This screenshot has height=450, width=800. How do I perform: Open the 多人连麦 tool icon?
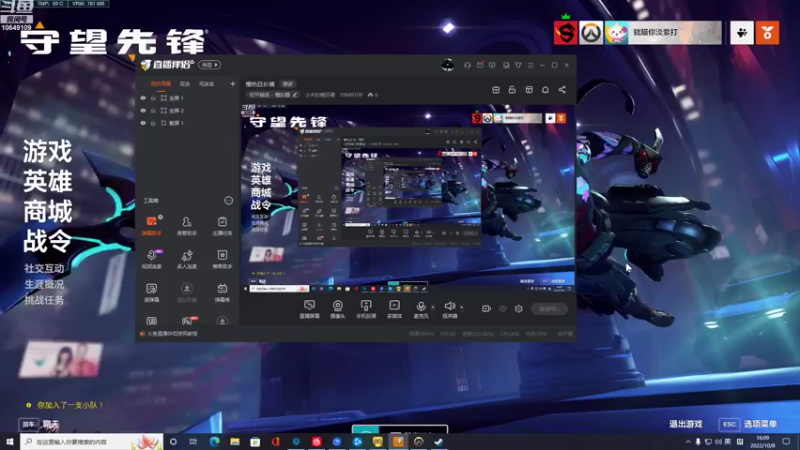pyautogui.click(x=187, y=259)
